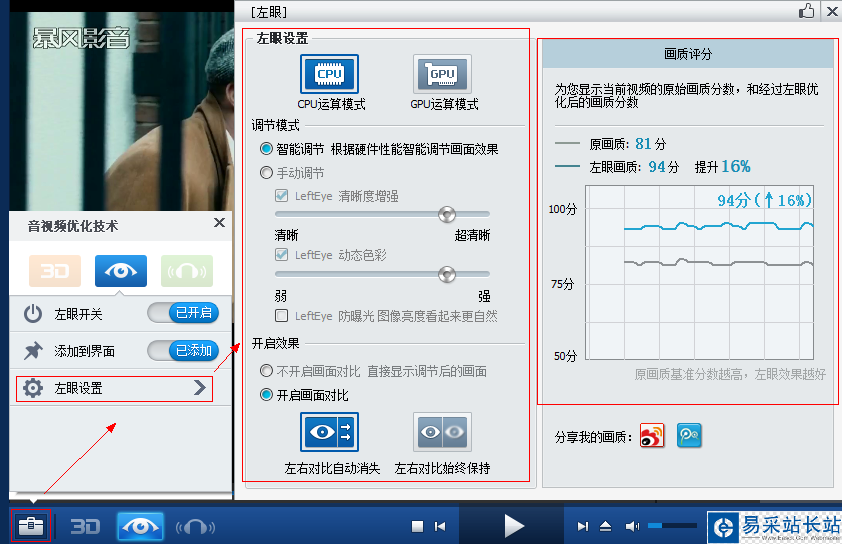Select the left-eye tab in optimization panel
The height and width of the screenshot is (544, 842).
(121, 271)
